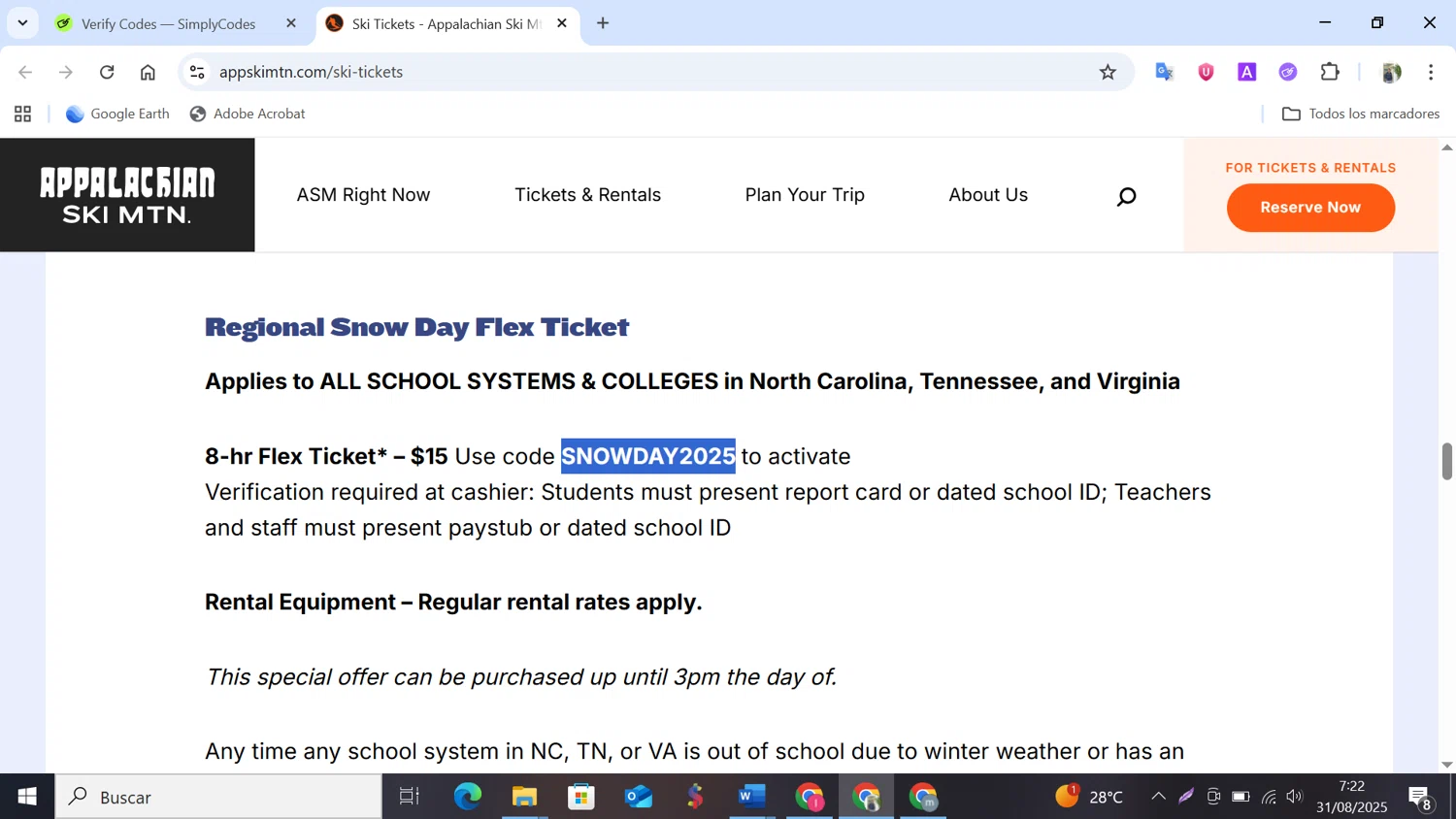Open the Google Earth bookmark
Screen dimensions: 1456x819
(117, 114)
